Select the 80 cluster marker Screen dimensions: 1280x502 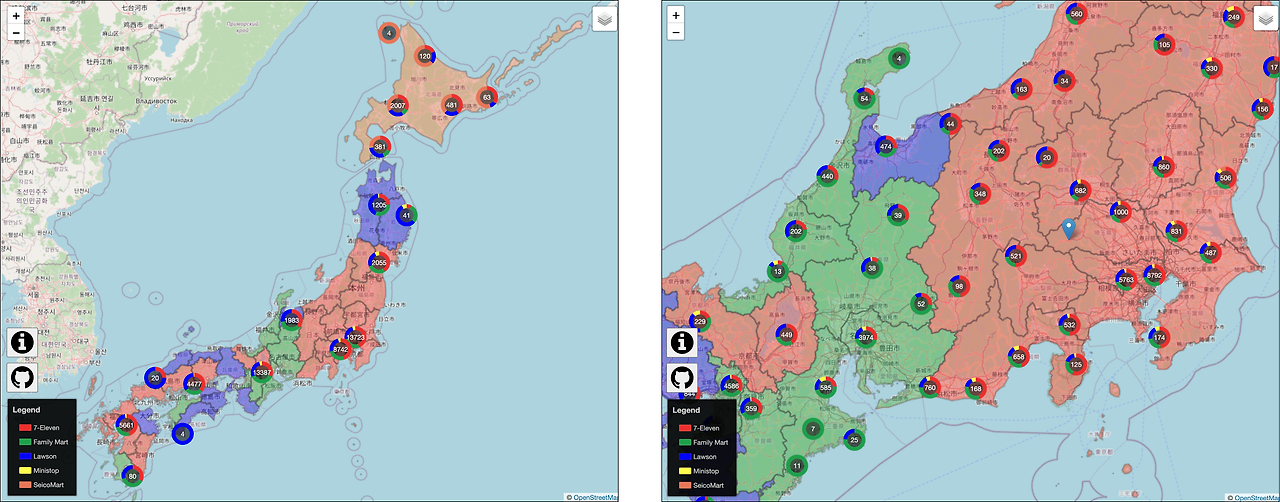point(133,476)
